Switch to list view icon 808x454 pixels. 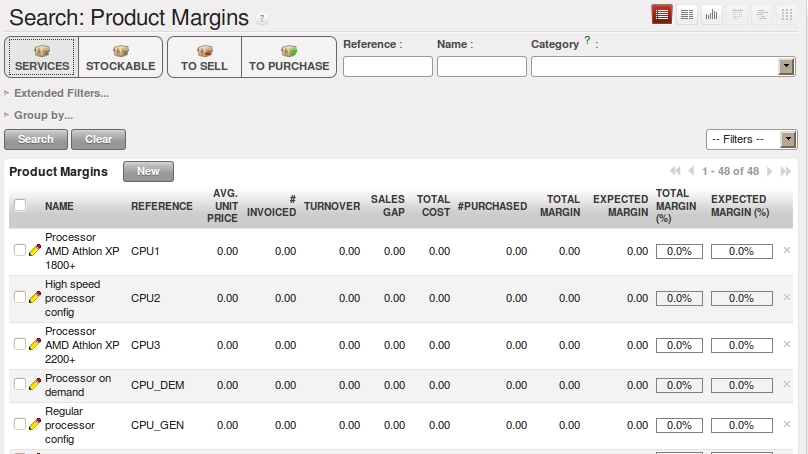pyautogui.click(x=662, y=14)
